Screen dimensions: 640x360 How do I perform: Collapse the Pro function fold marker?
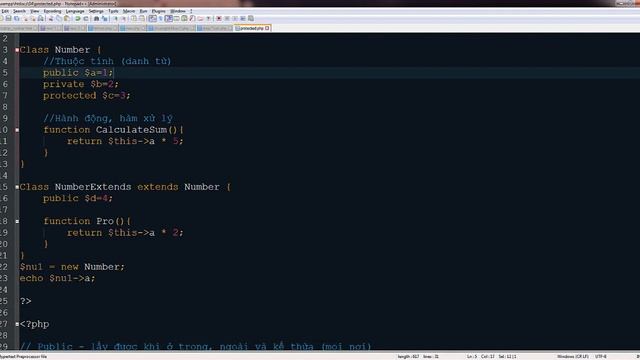[17, 221]
